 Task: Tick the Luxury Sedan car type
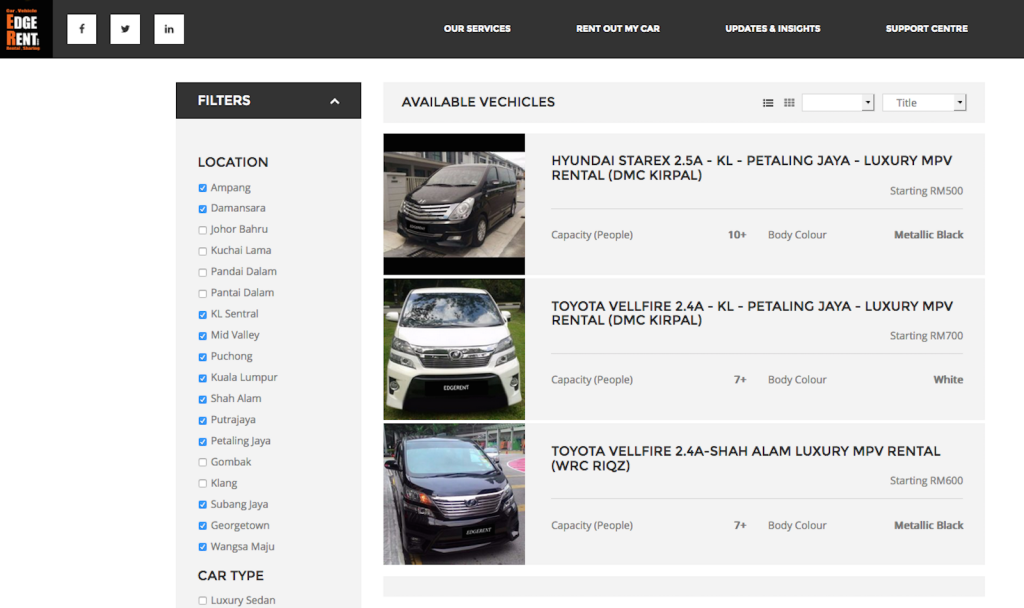click(x=203, y=601)
